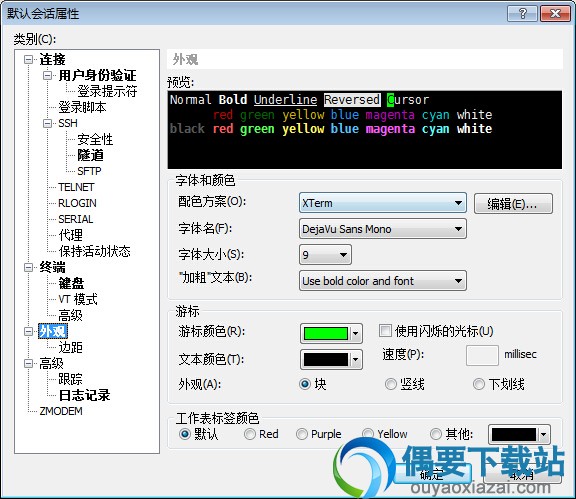This screenshot has width=576, height=499.
Task: Click the dialog help question-mark button
Action: [522, 14]
